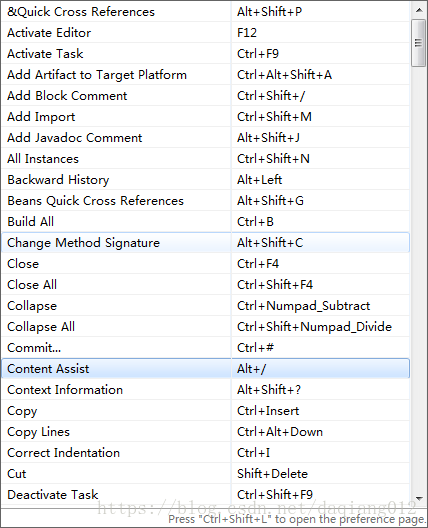Click the Ctrl+Numpad_Subtract shortcut cell

321,306
